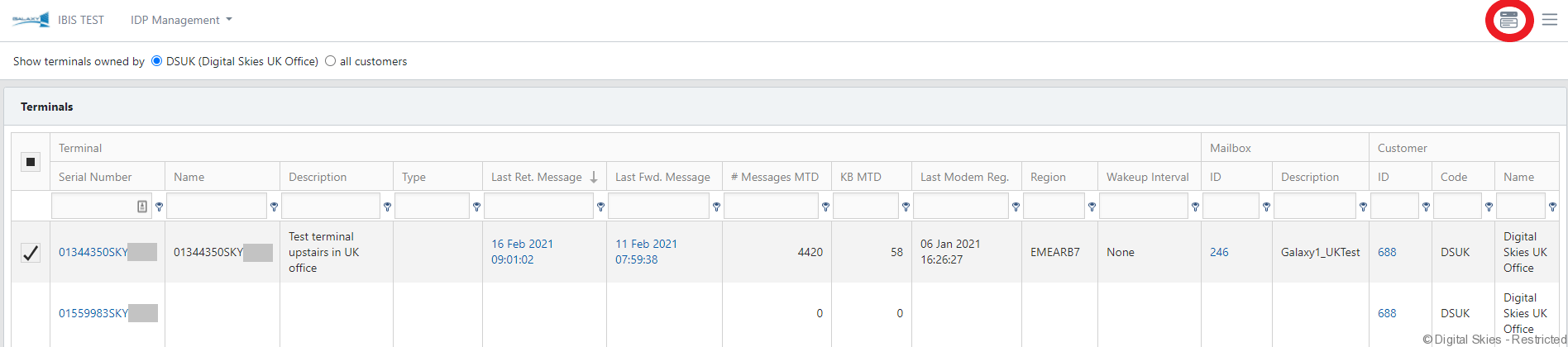The image size is (1568, 347).
Task: Toggle the select-all terminals checkbox
Action: coord(31,162)
